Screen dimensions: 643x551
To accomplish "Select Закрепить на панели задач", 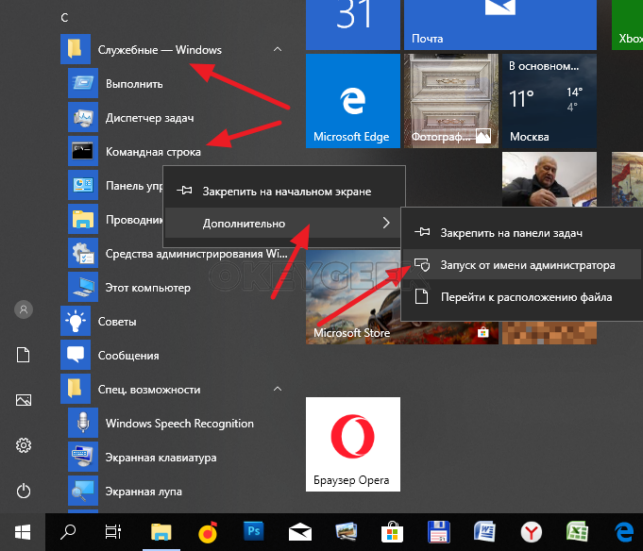I will coord(522,232).
